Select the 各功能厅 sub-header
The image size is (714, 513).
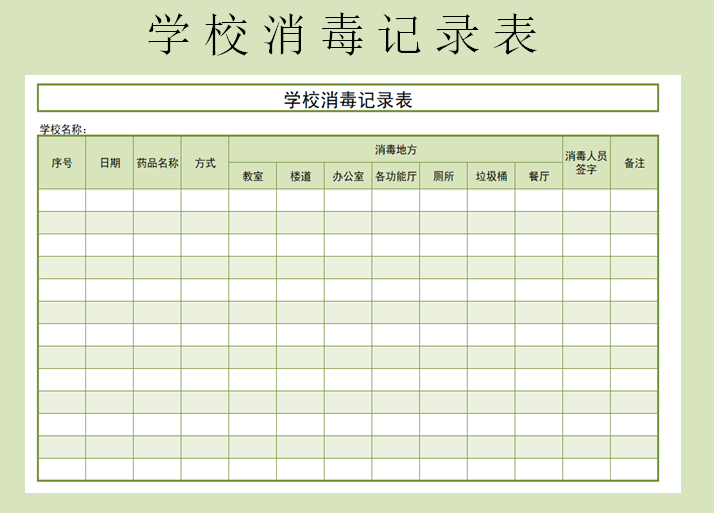[x=396, y=176]
